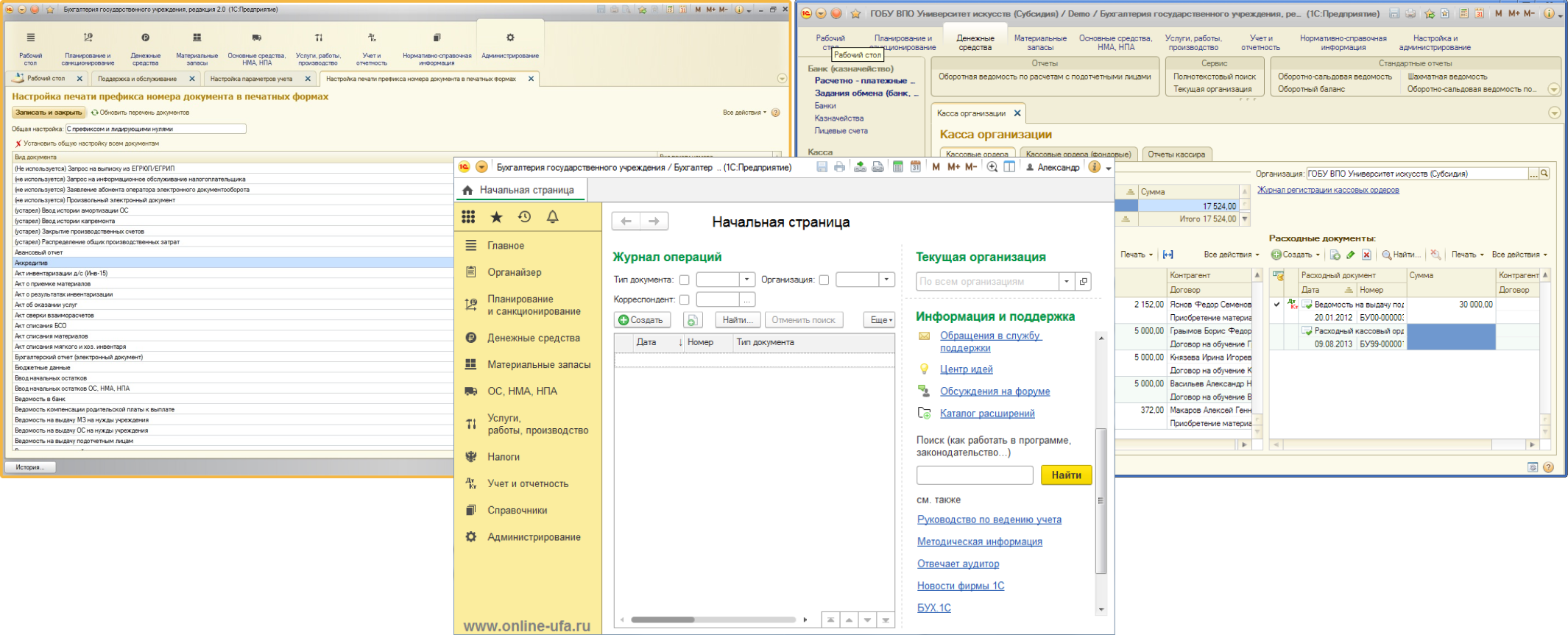This screenshot has width=1568, height=635.
Task: Click the save diskette icon in front window title bar
Action: pyautogui.click(x=822, y=167)
